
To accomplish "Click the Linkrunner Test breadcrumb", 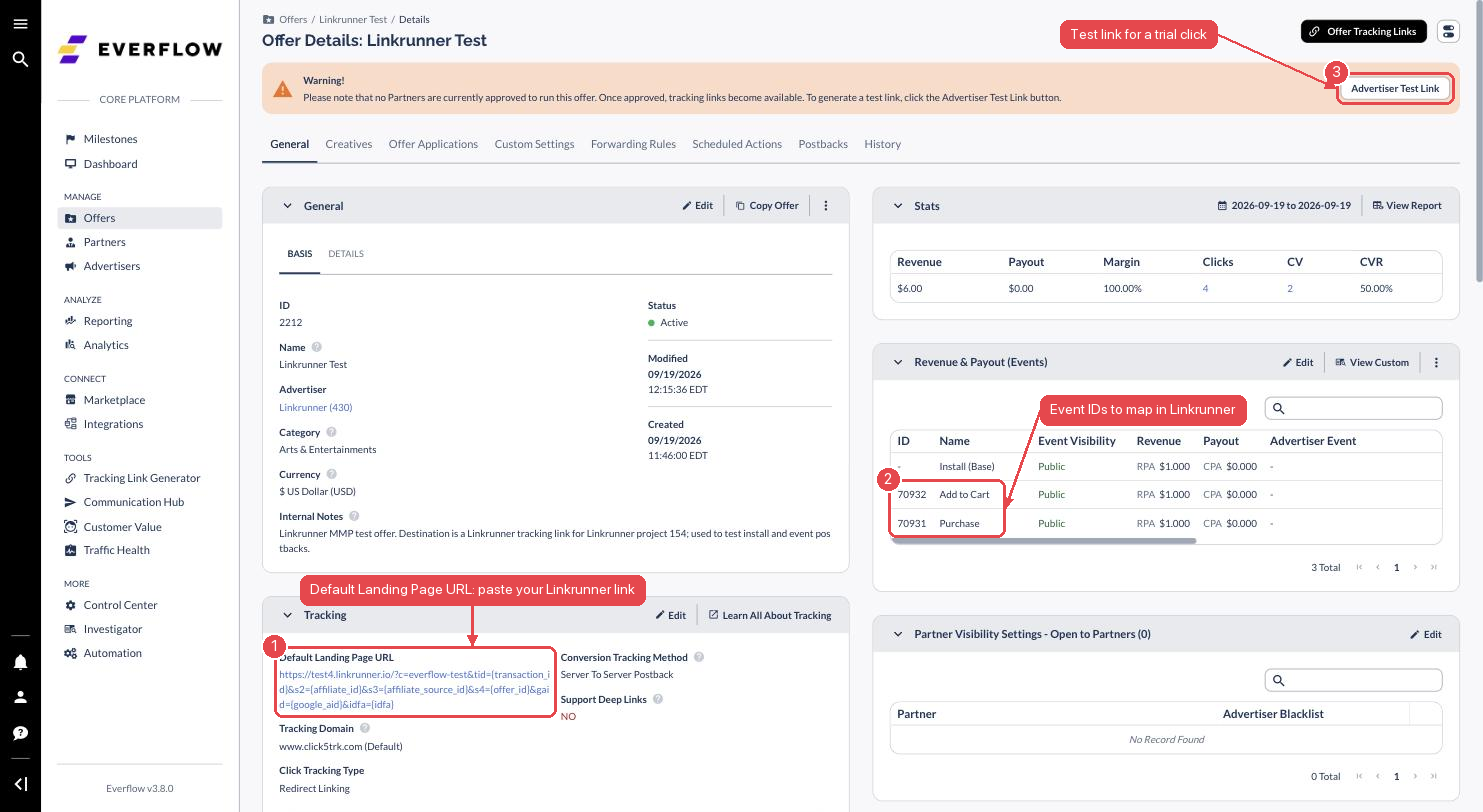I will [x=353, y=19].
